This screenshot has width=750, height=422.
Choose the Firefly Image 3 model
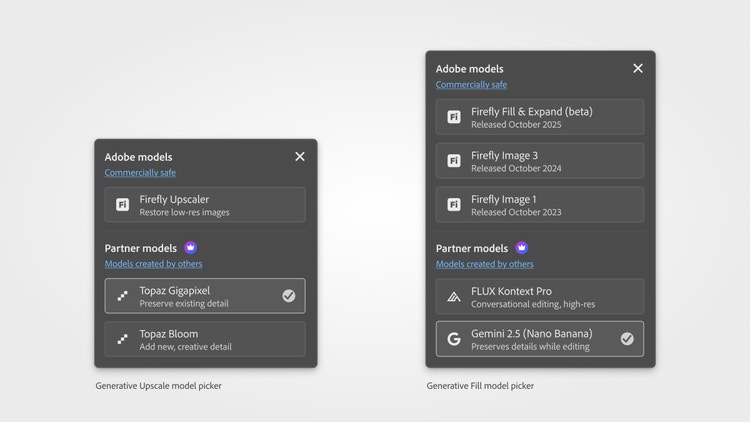540,161
